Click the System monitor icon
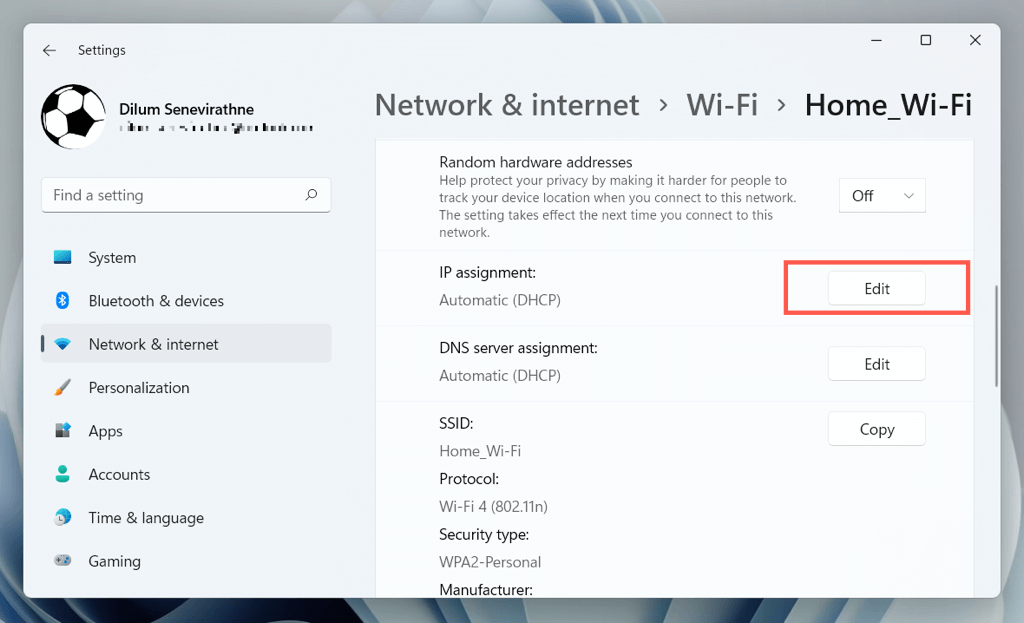The width and height of the screenshot is (1024, 623). [x=63, y=257]
